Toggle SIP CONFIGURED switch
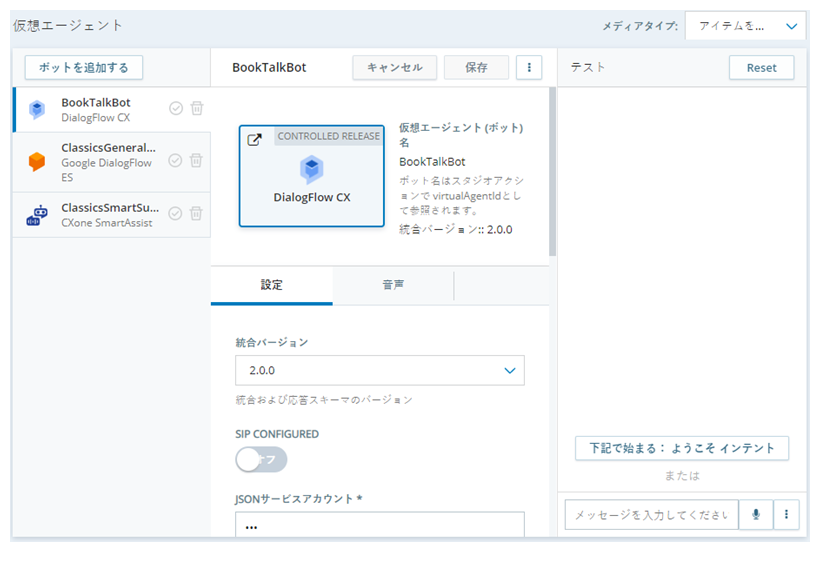The width and height of the screenshot is (817, 582). (261, 460)
